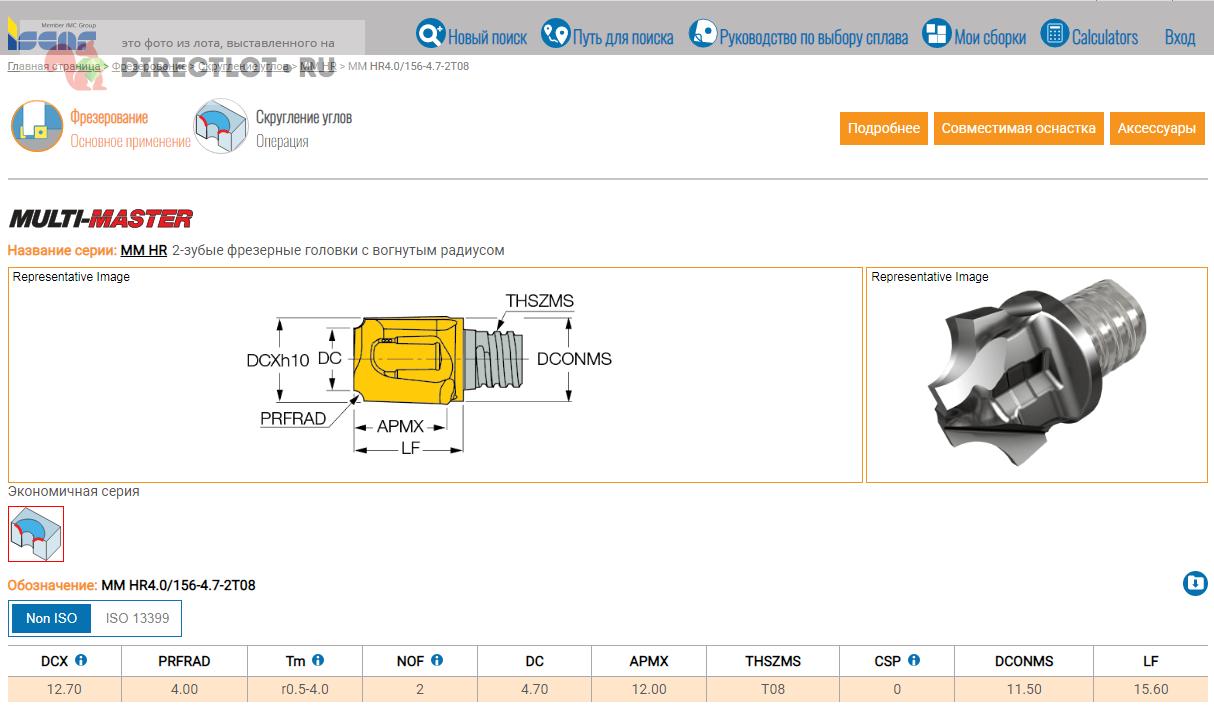Click the r0.5-4.0 Tm value cell

(305, 689)
